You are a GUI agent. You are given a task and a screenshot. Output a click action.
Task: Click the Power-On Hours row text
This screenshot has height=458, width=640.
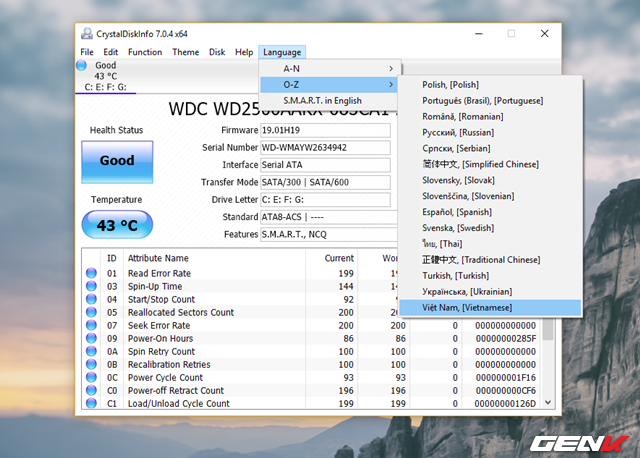pyautogui.click(x=160, y=338)
